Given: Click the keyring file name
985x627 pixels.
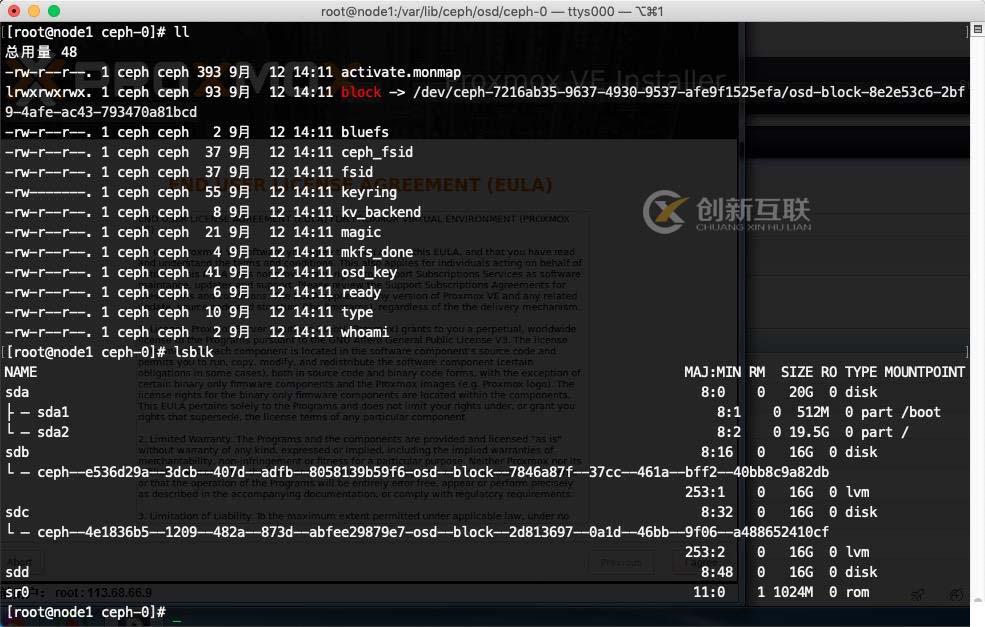Looking at the screenshot, I should pos(369,192).
